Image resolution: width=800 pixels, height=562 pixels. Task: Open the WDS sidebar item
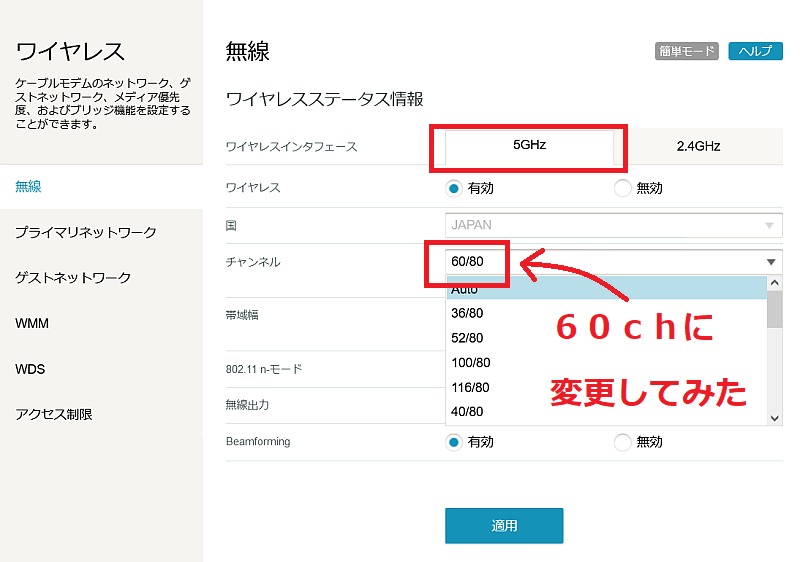[30, 369]
